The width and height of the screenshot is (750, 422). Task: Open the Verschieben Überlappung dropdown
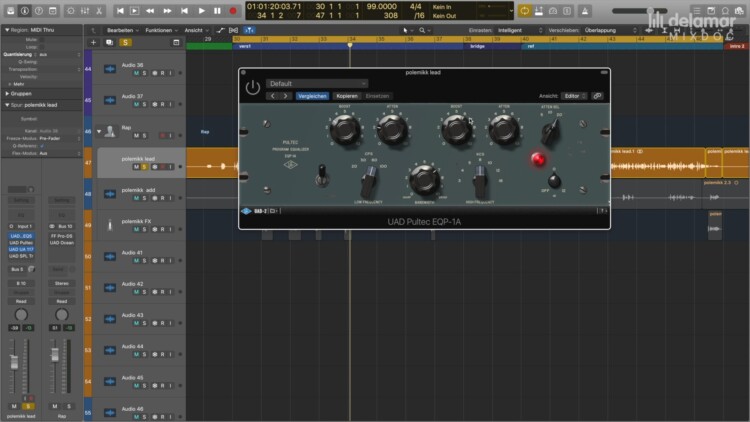click(611, 30)
